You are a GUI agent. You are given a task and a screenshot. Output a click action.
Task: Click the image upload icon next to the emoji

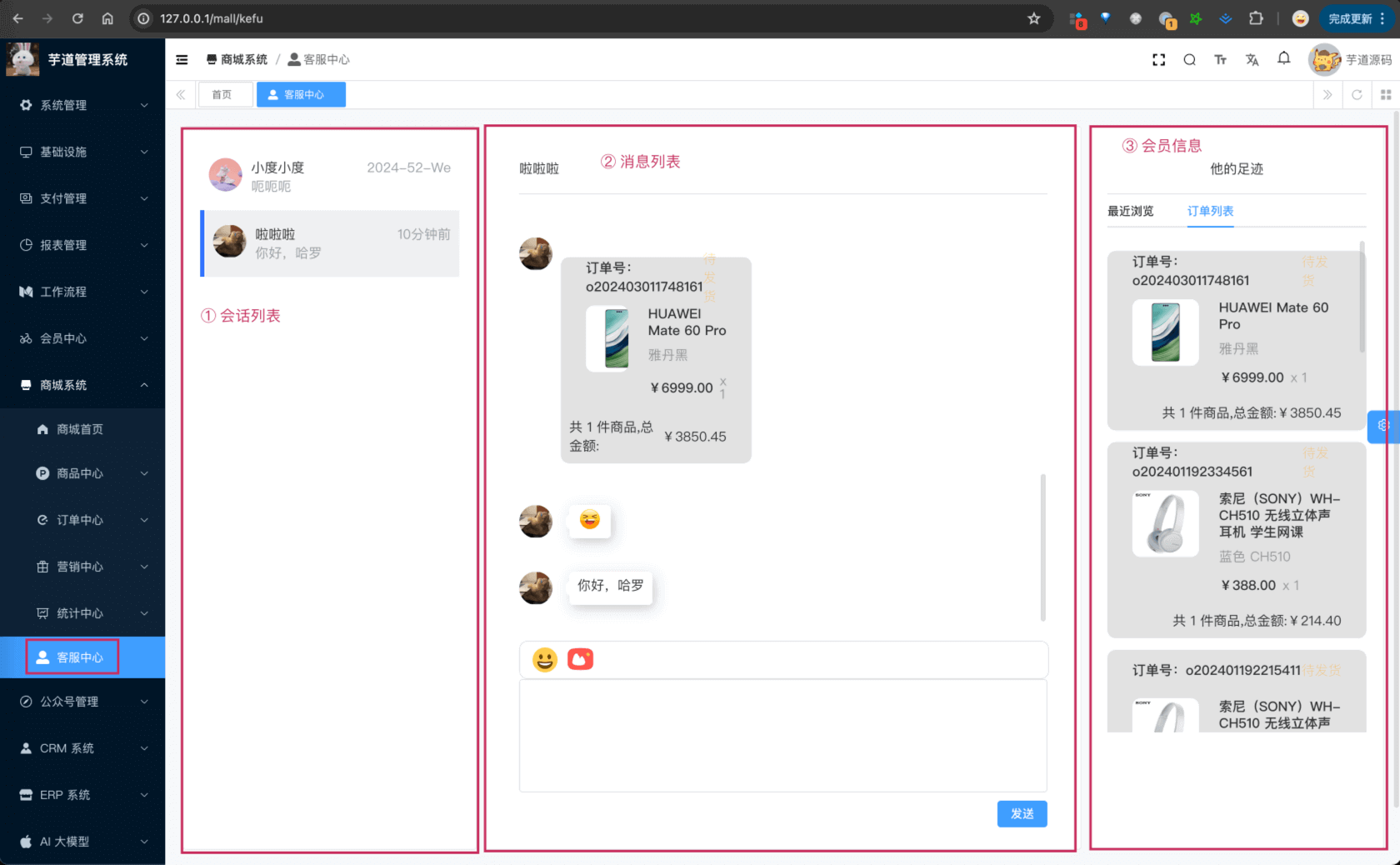[581, 659]
